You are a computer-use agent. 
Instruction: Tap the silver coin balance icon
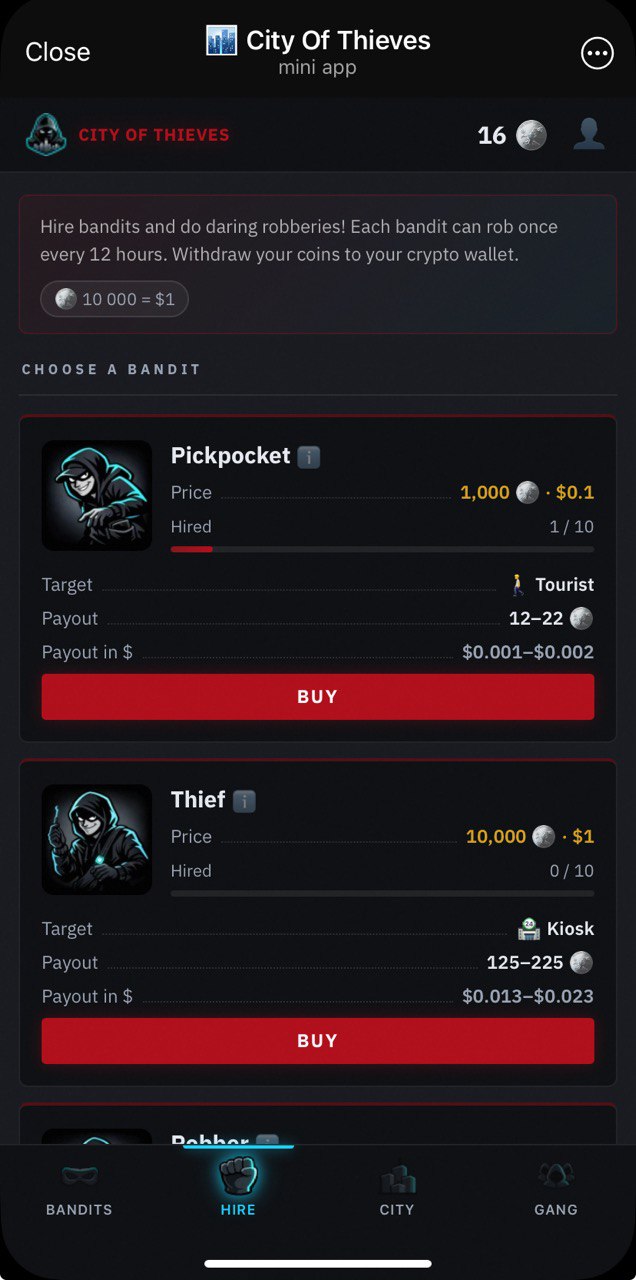coord(531,135)
